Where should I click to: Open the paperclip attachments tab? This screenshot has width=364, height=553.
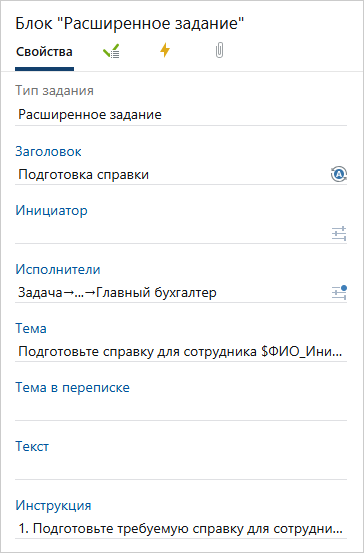pyautogui.click(x=219, y=51)
